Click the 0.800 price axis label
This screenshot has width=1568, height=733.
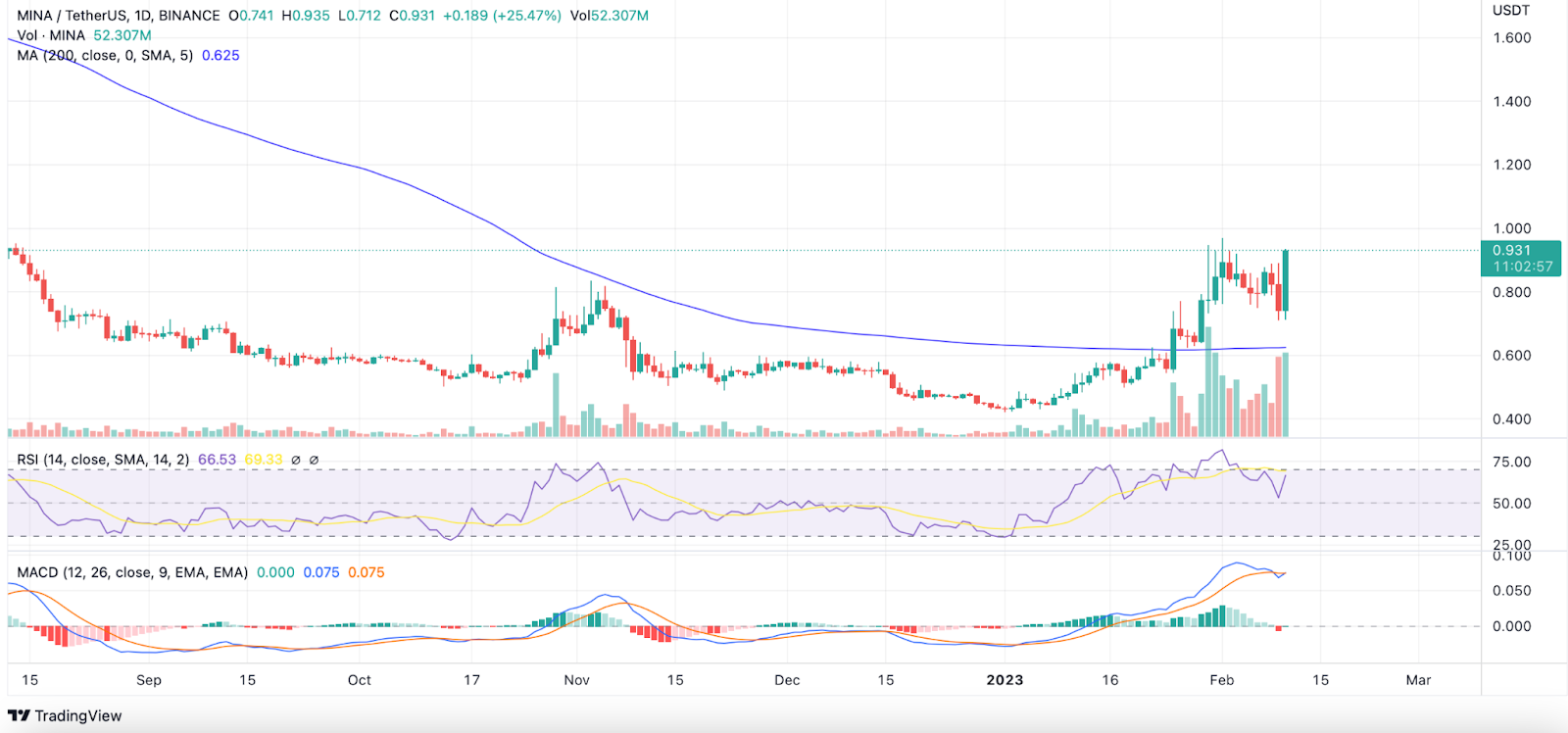point(1512,292)
